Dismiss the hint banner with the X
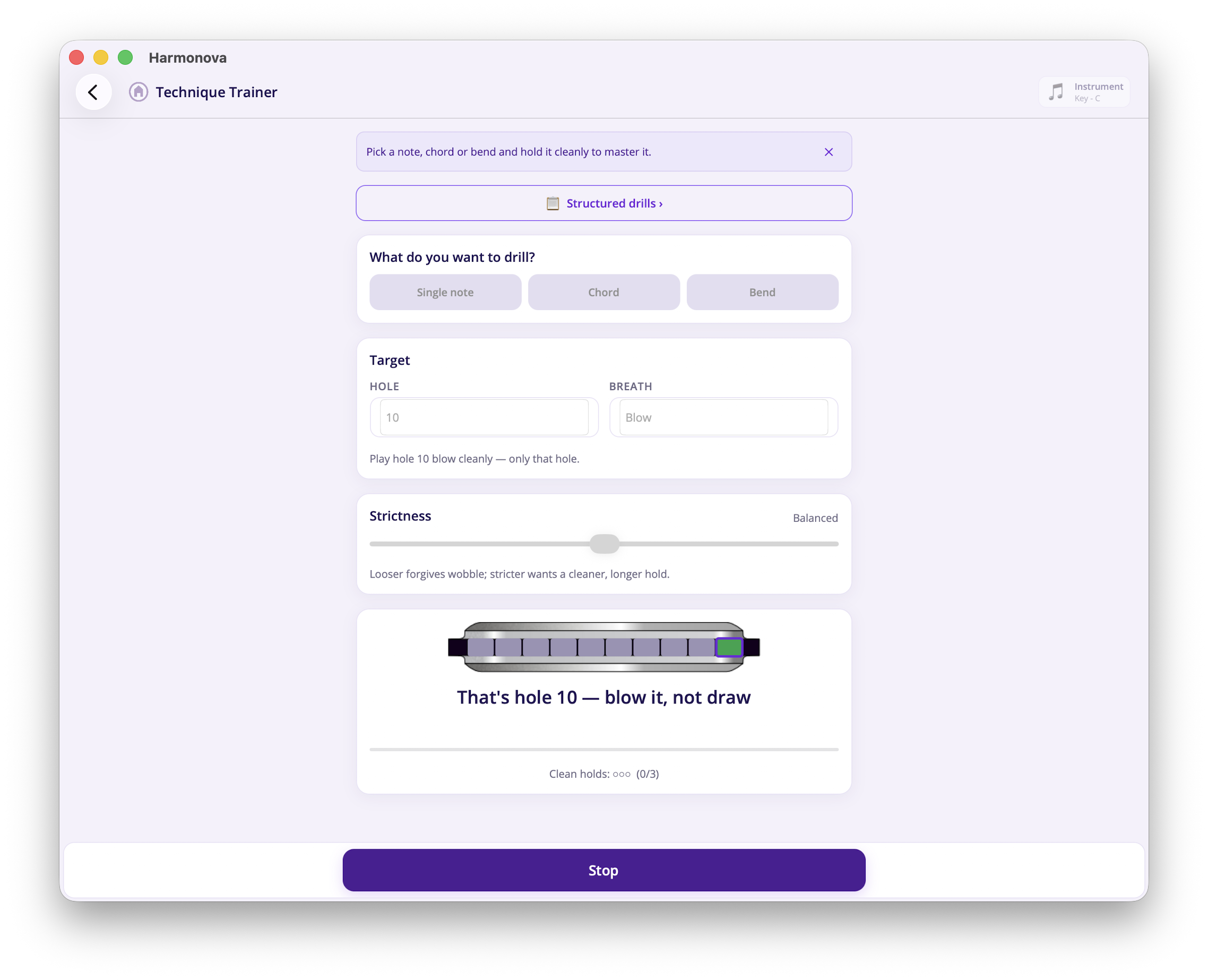This screenshot has width=1208, height=980. (x=829, y=152)
